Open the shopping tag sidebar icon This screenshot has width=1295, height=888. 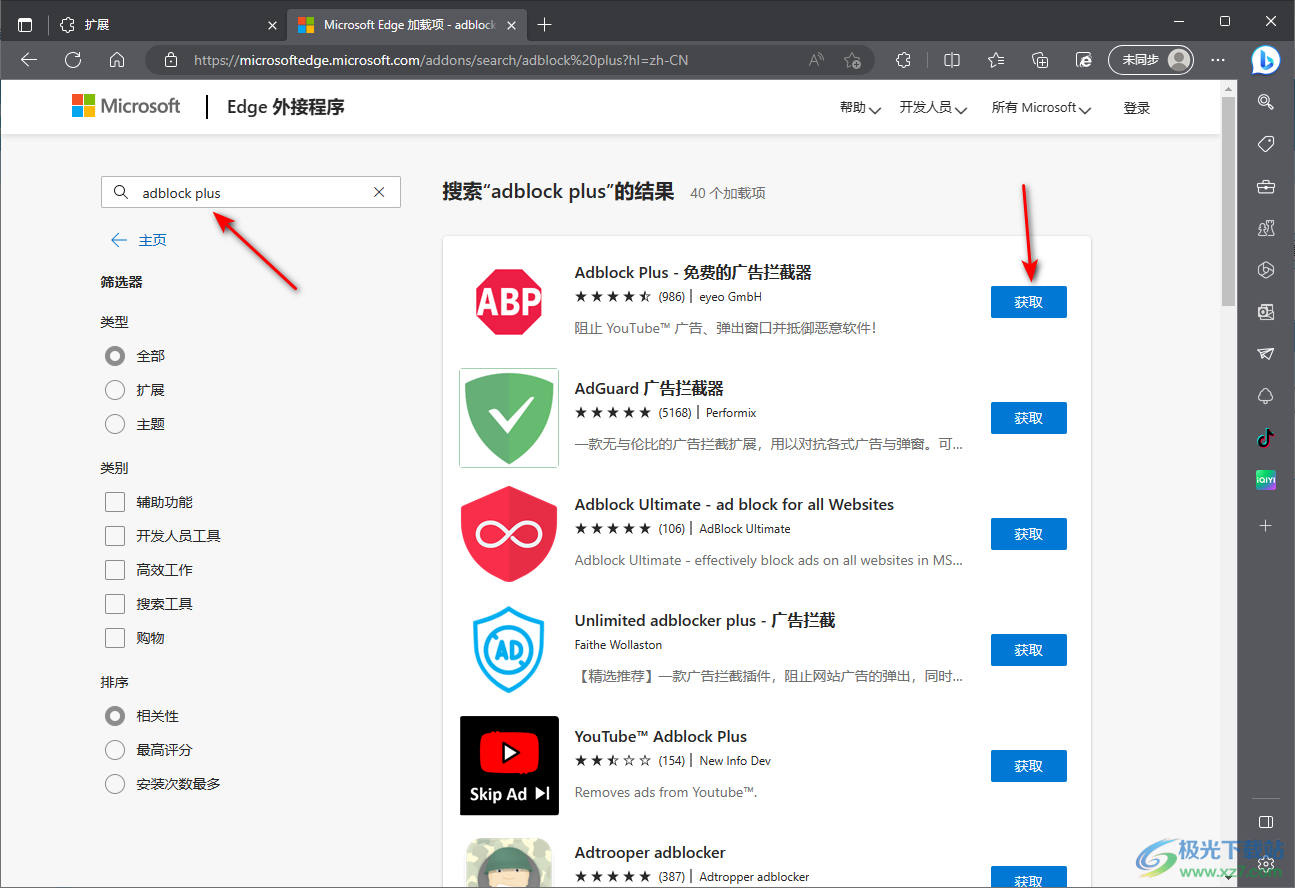(1265, 144)
